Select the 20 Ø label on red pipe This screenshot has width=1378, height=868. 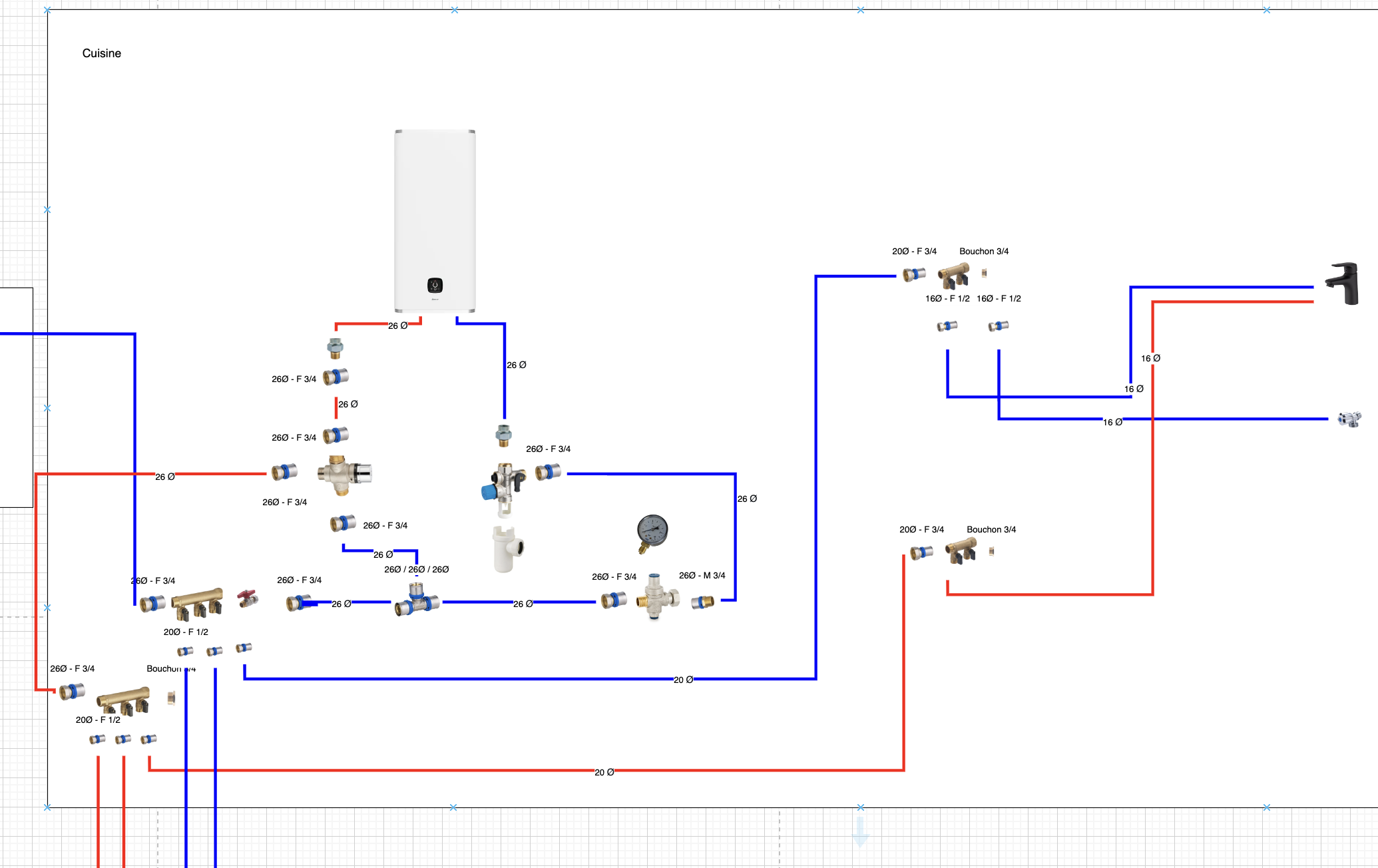pyautogui.click(x=604, y=772)
